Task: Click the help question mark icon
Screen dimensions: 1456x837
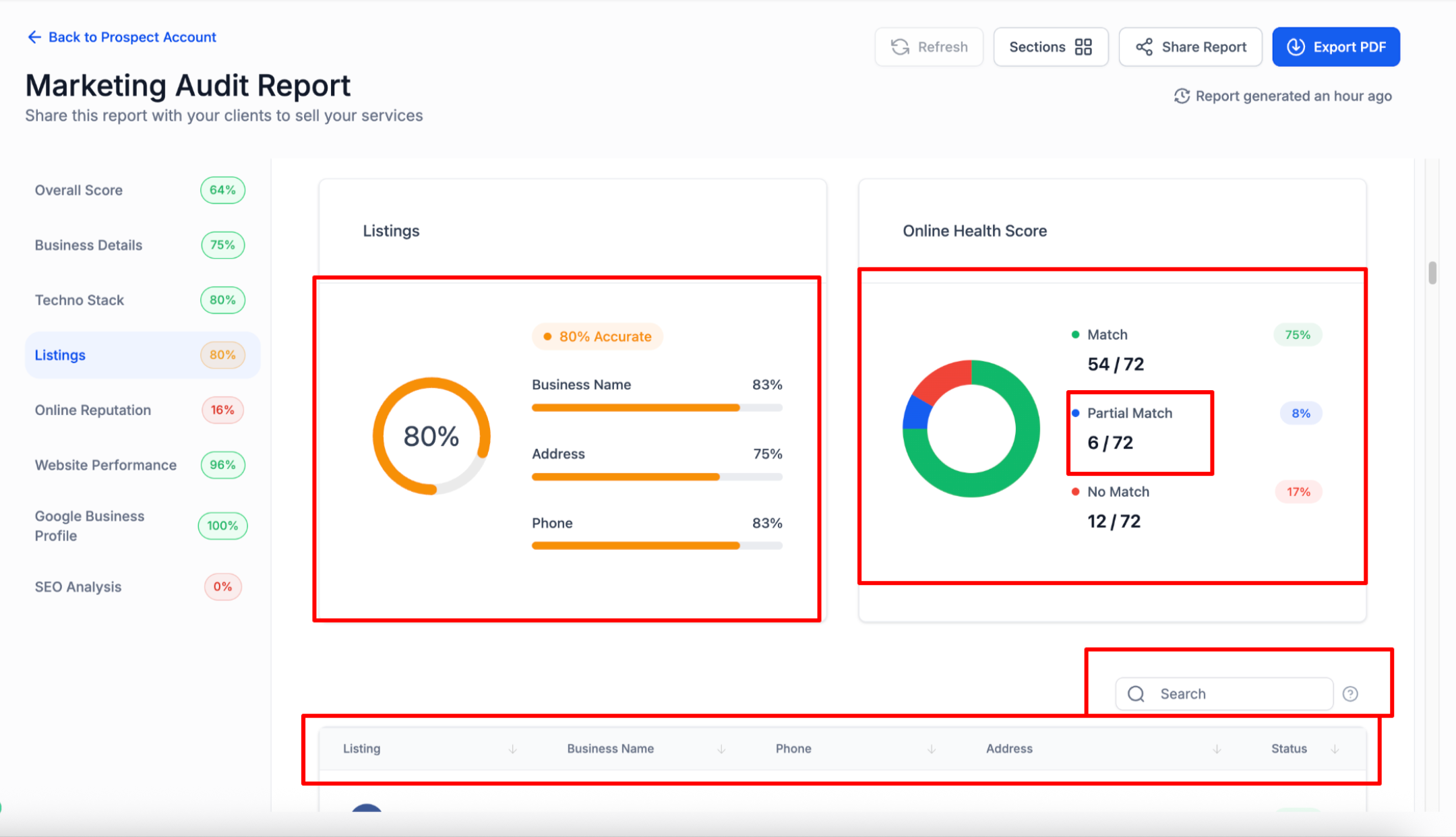Action: [1350, 694]
